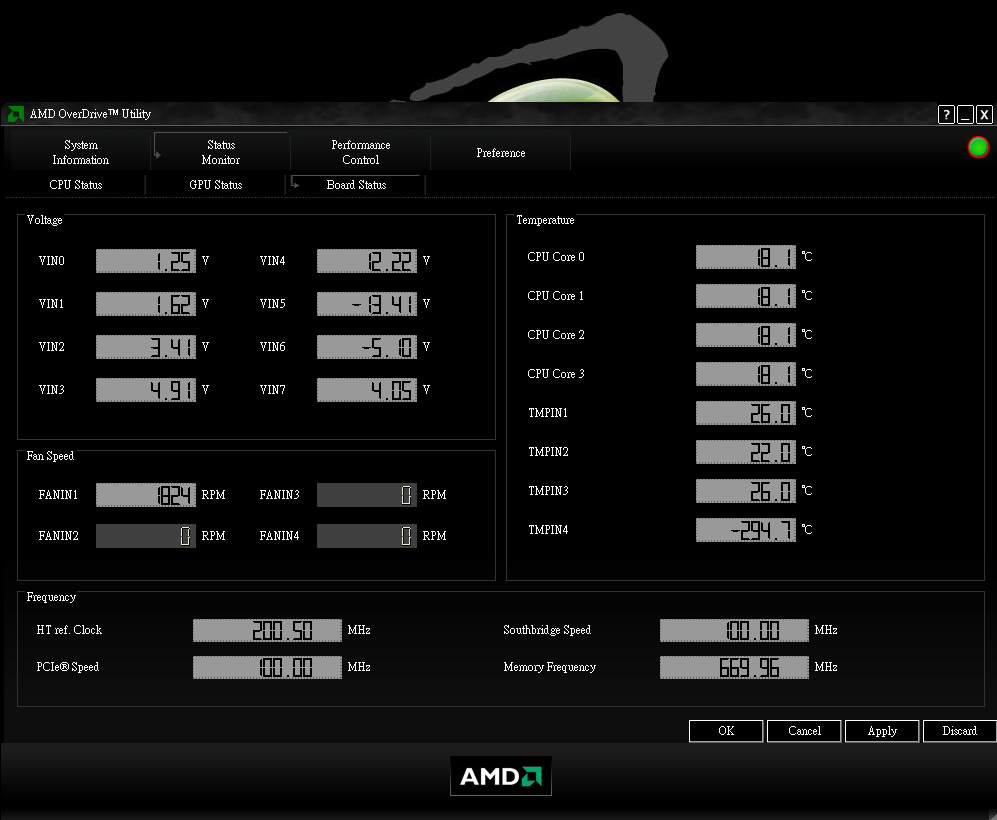Click the CPU Core 1 temperature readout
Viewport: 997px width, 820px height.
(746, 296)
